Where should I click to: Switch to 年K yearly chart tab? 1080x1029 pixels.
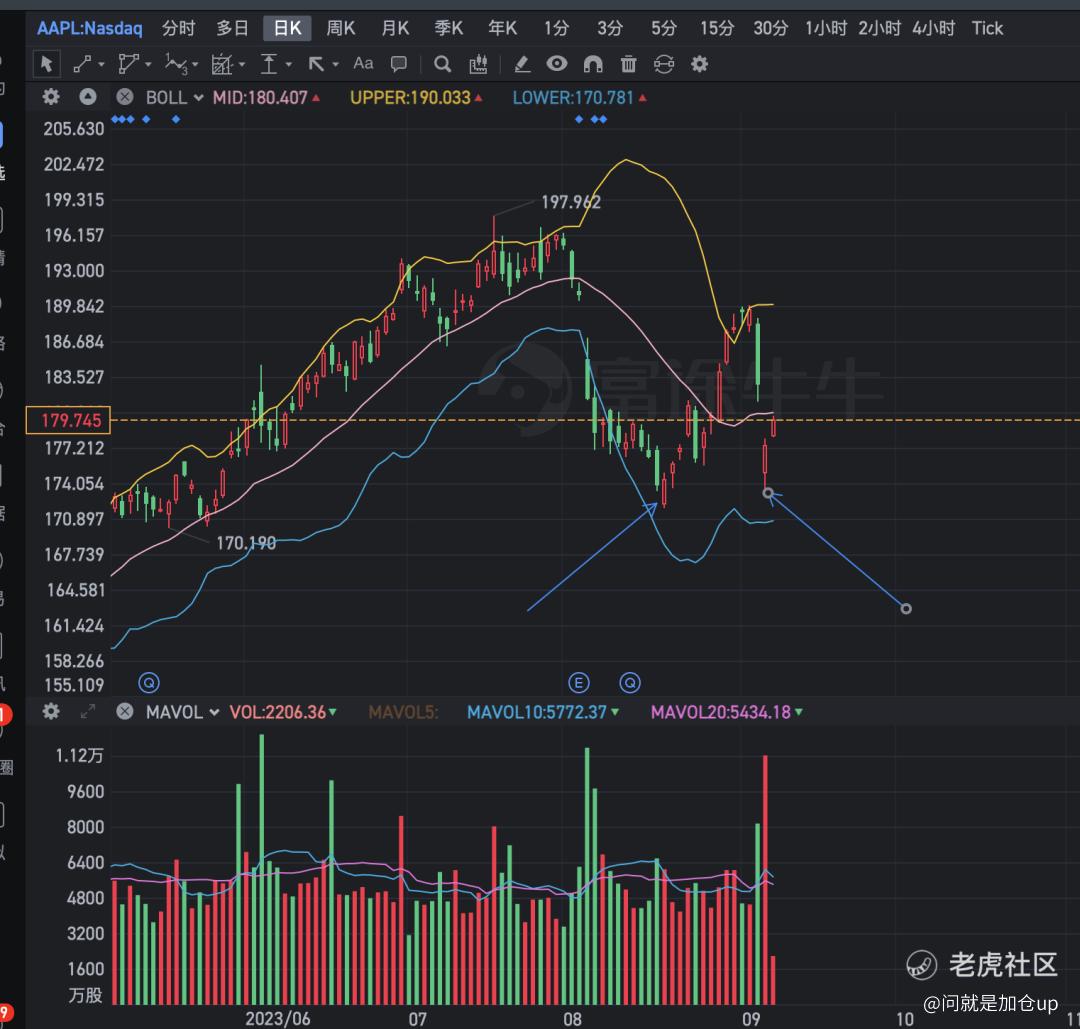(502, 28)
